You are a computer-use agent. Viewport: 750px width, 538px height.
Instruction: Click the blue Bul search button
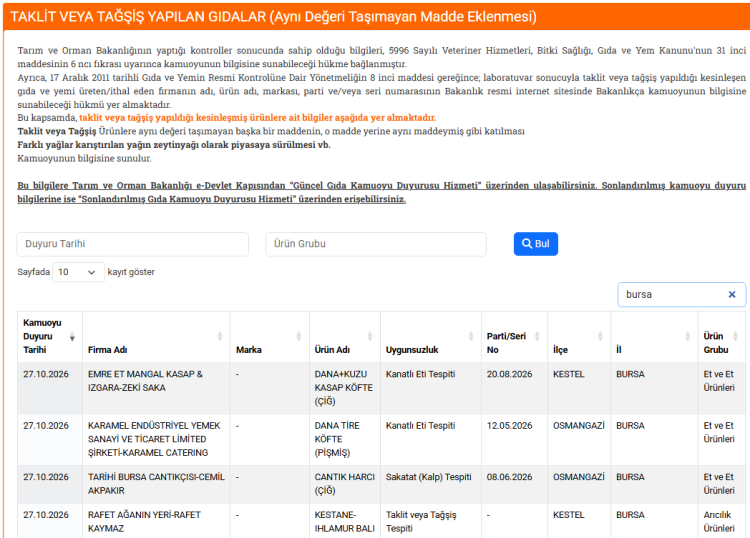[x=535, y=244]
